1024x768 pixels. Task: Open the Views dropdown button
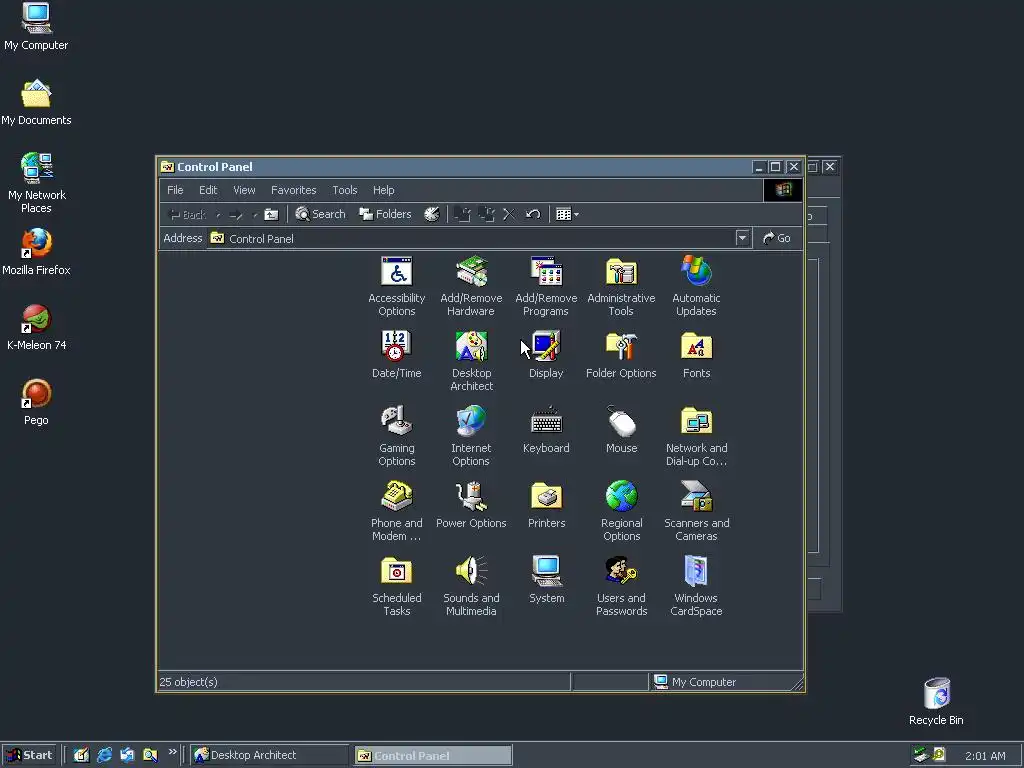tap(567, 214)
